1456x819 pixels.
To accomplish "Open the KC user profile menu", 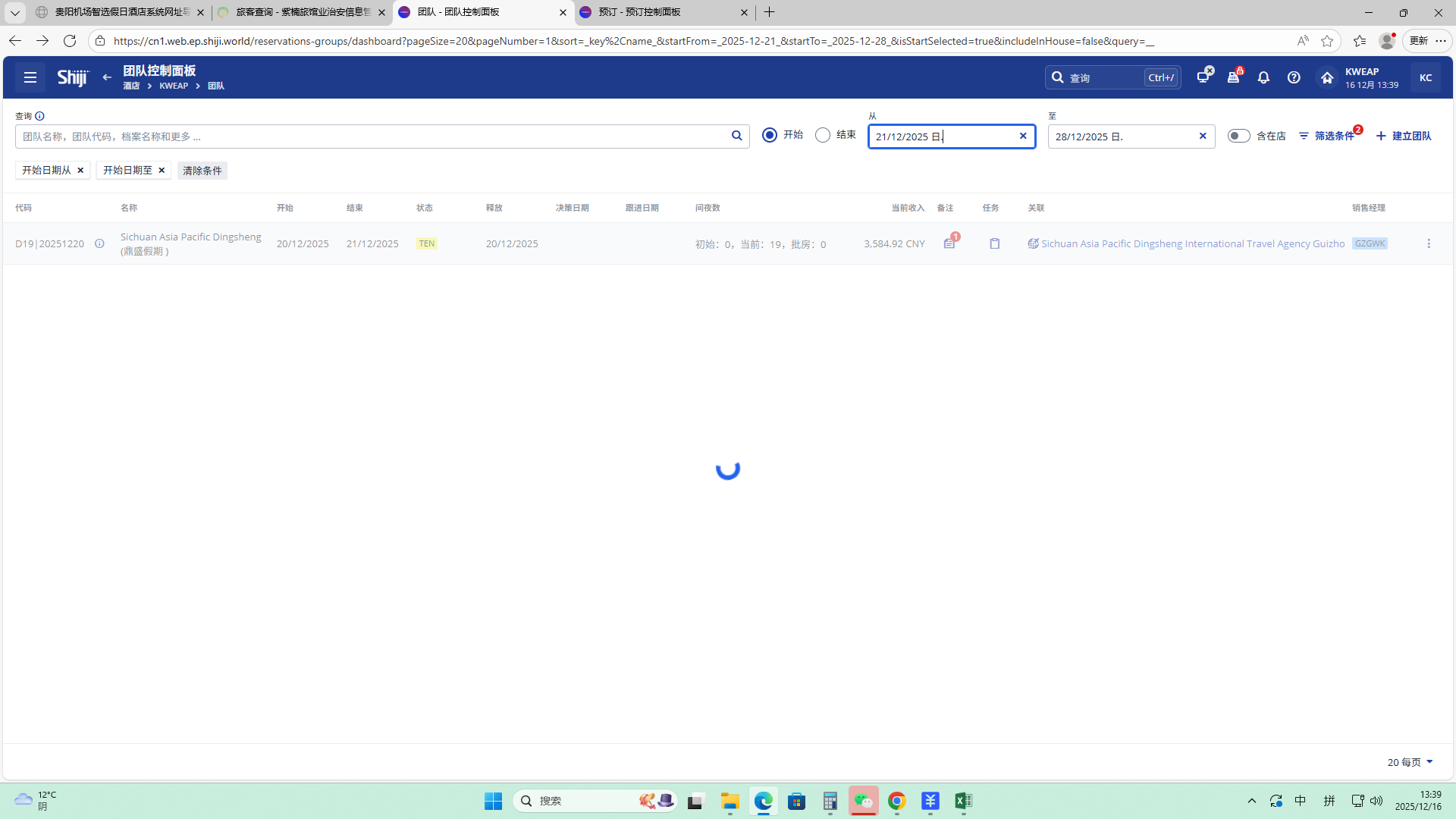I will coord(1426,77).
